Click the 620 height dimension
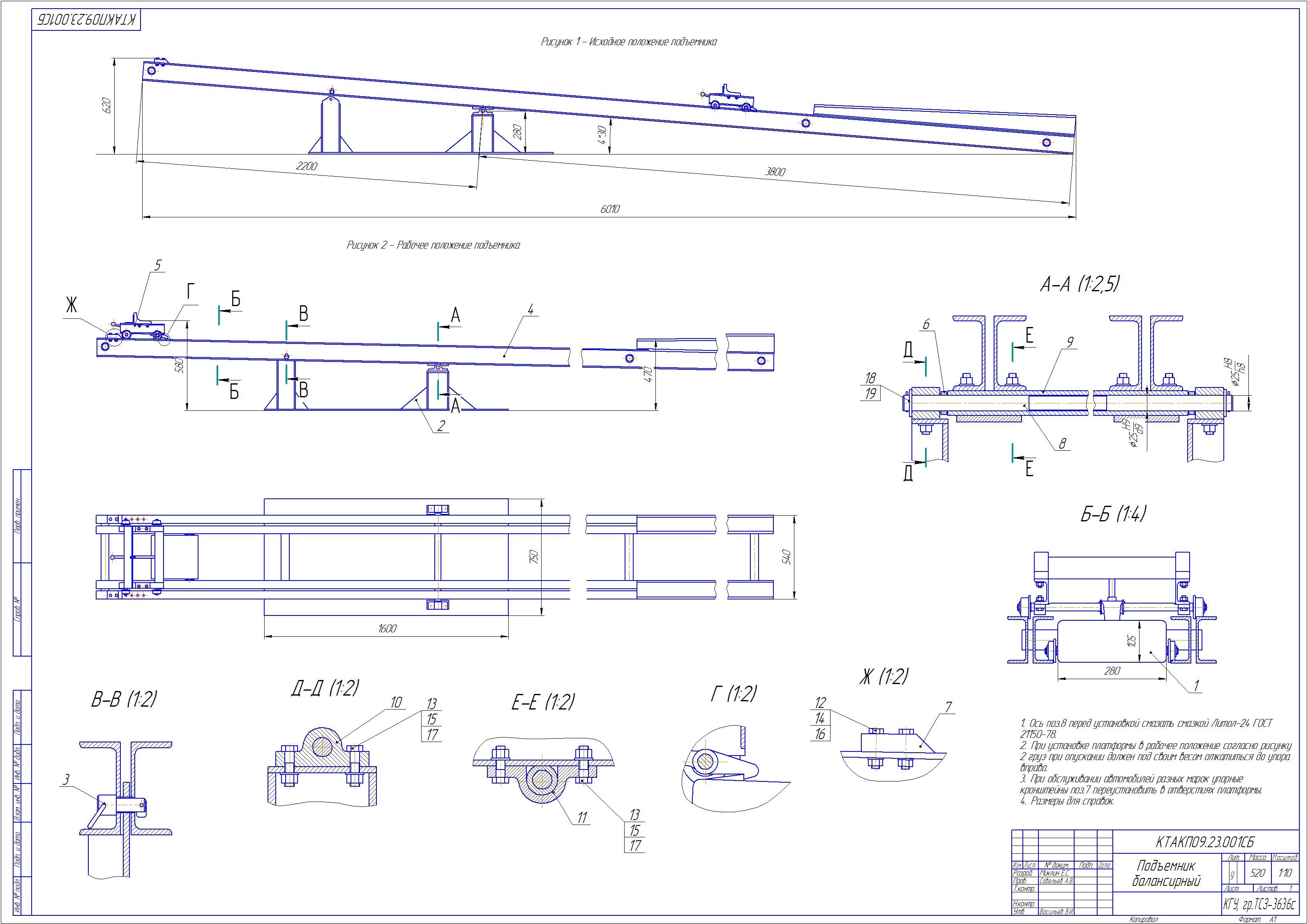Screen dimensions: 1308x924 (x=106, y=106)
